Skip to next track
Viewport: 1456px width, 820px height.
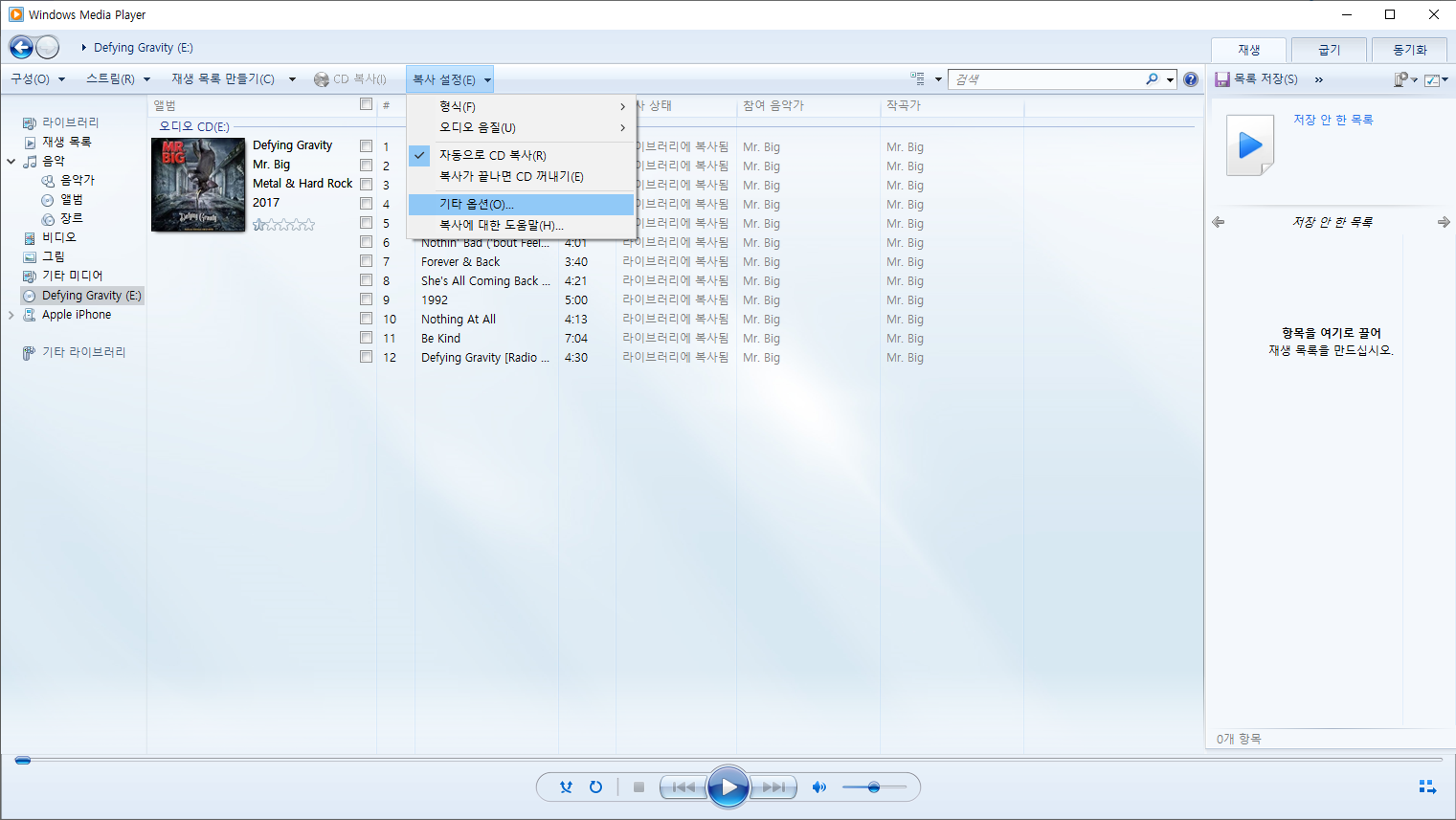click(x=773, y=787)
